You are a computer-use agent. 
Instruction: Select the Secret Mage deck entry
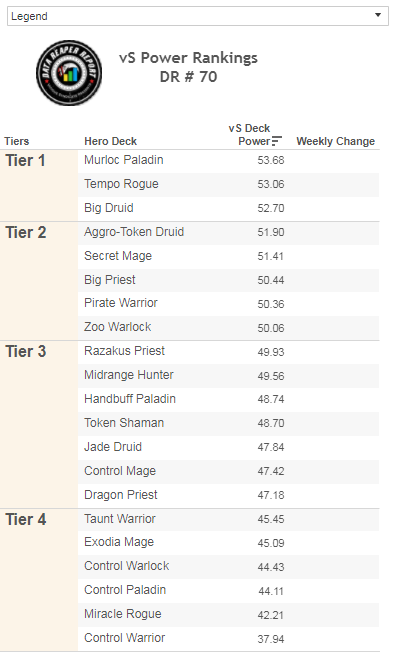click(x=118, y=256)
